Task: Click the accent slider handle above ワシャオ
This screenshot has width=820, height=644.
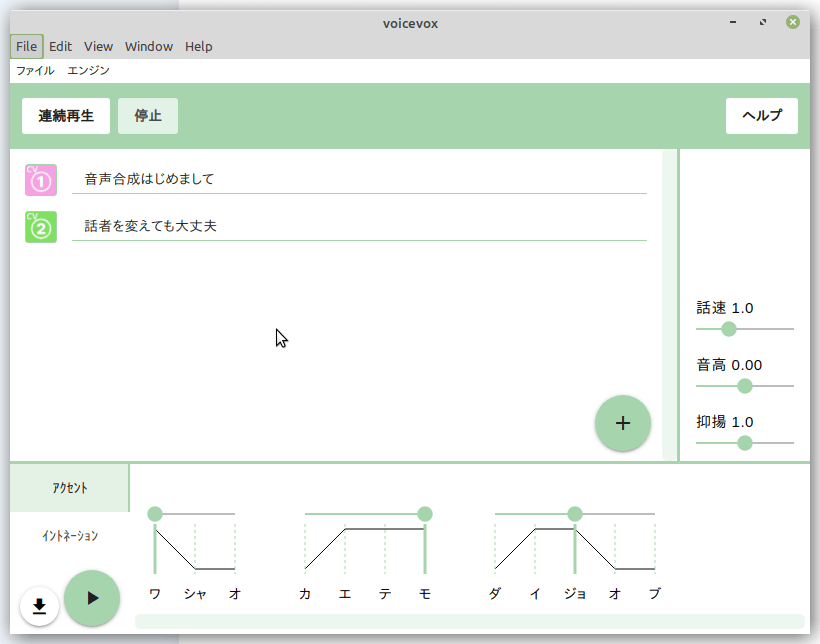Action: pyautogui.click(x=155, y=514)
